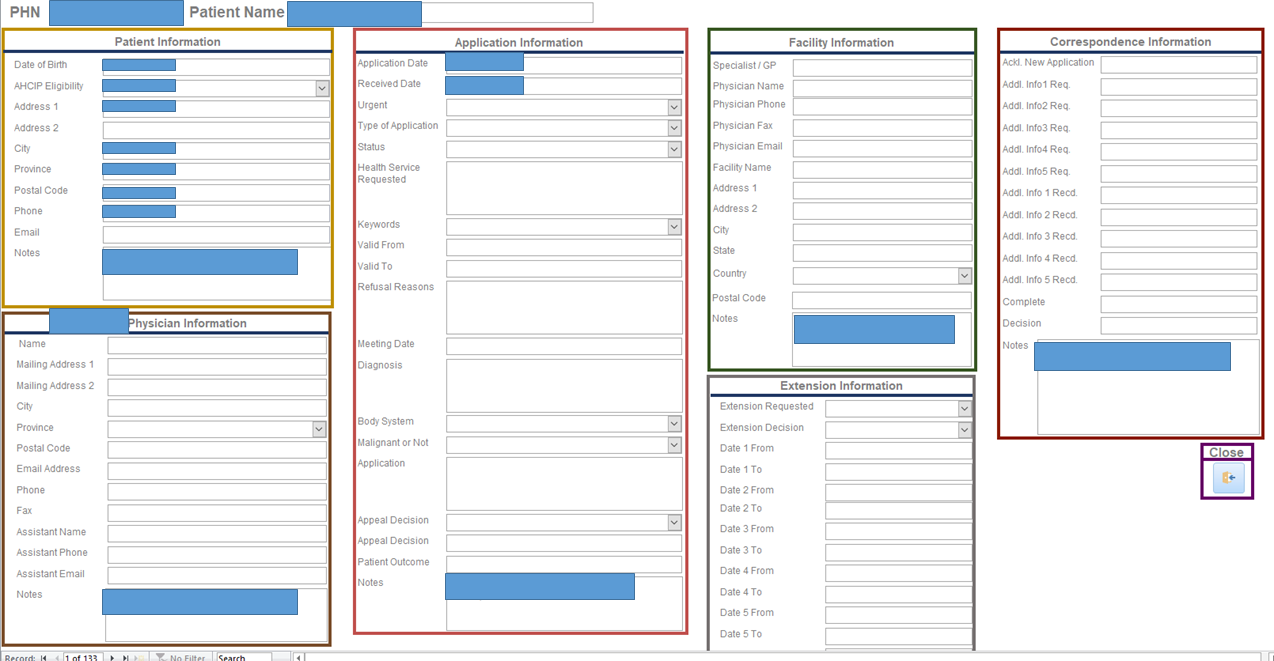
Task: Click the Diagnosis text box
Action: (564, 386)
